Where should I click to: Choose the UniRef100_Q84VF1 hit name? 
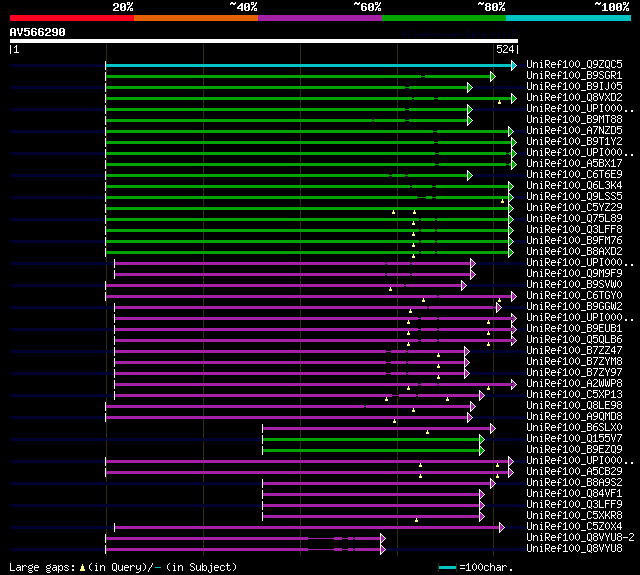[574, 494]
